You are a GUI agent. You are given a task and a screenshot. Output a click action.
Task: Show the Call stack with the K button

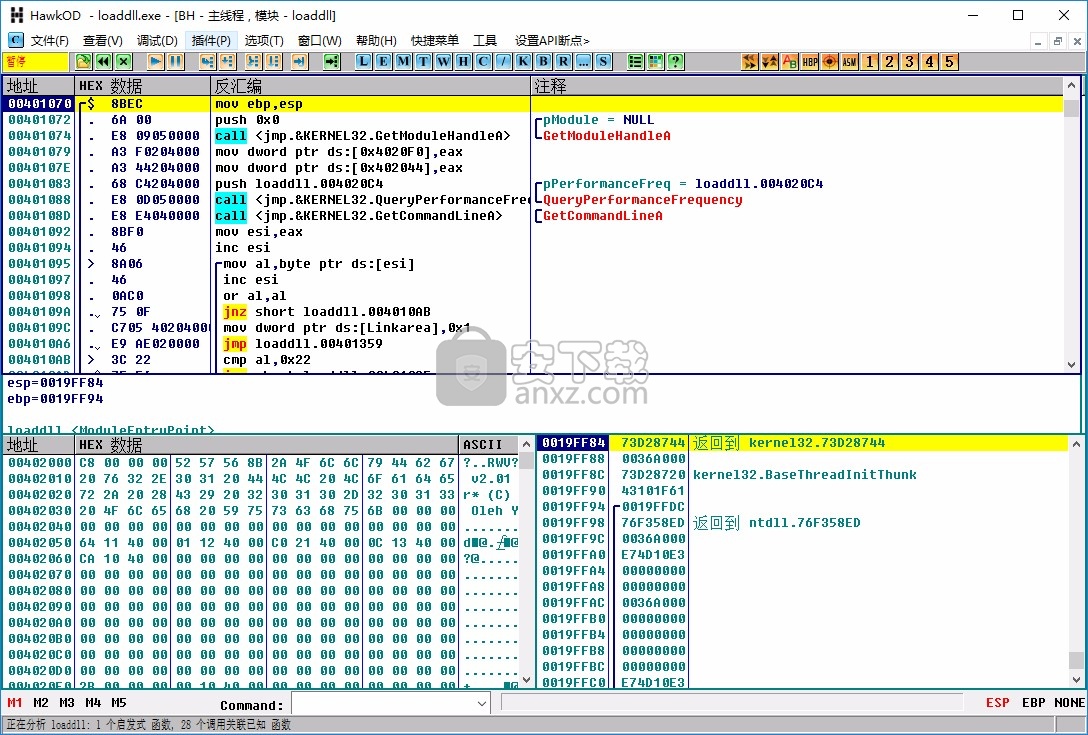pyautogui.click(x=523, y=62)
